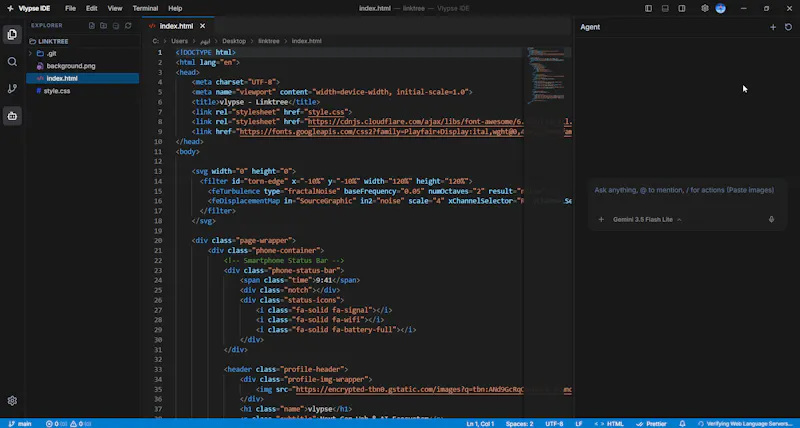Open style.css in the explorer

[83, 91]
